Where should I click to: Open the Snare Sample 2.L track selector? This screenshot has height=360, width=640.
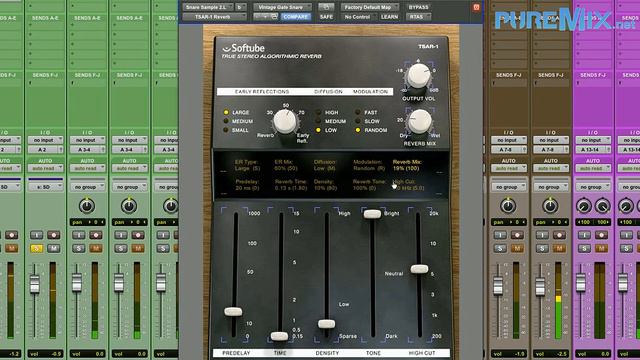pyautogui.click(x=208, y=7)
